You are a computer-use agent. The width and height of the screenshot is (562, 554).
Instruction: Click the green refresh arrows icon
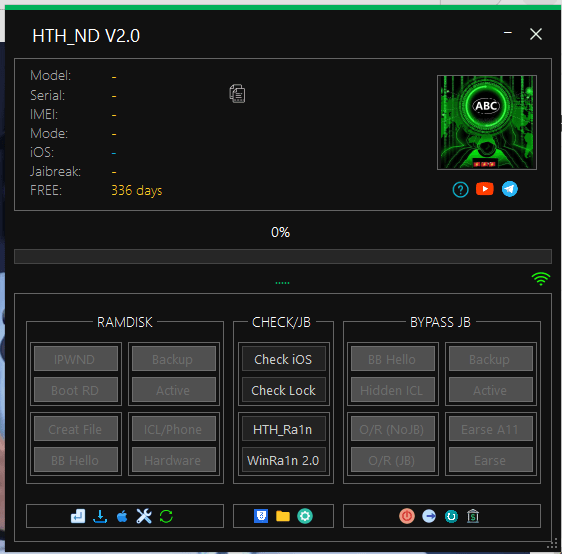(166, 516)
